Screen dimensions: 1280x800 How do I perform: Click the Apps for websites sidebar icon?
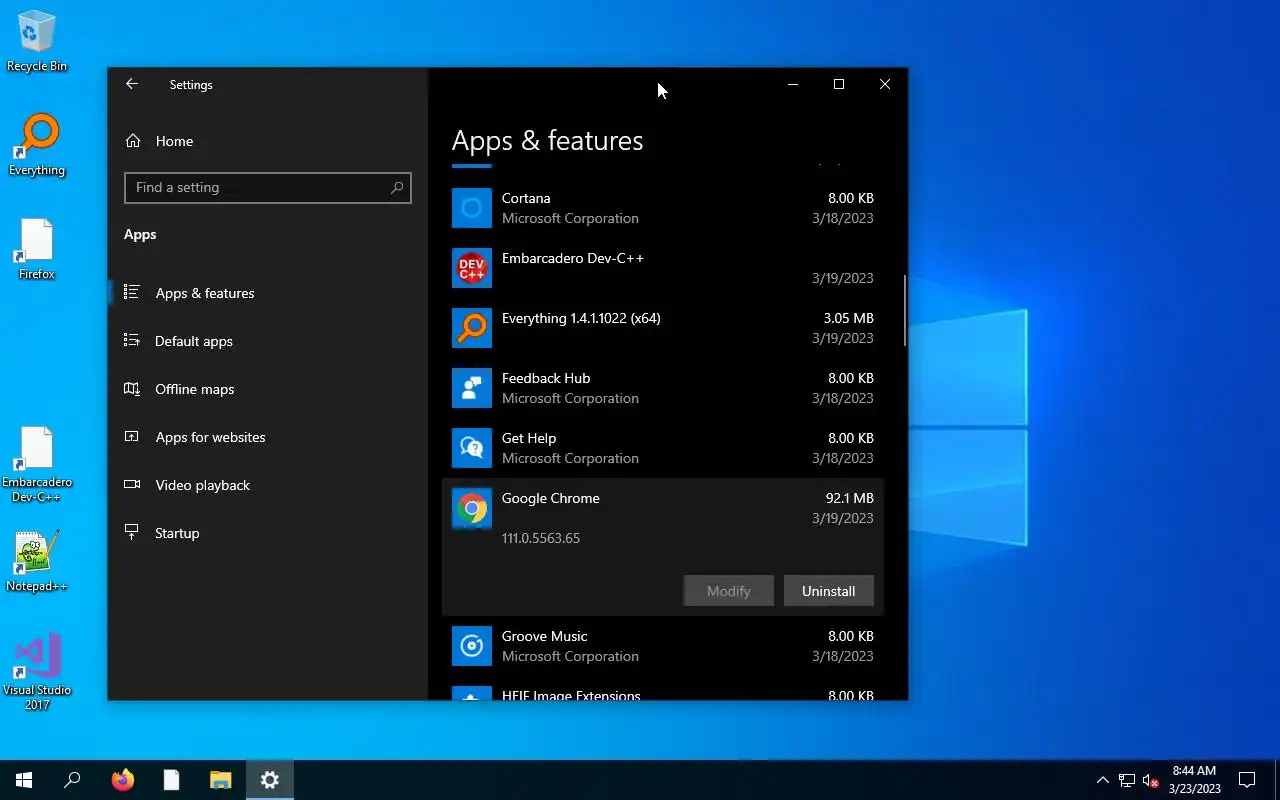pos(131,437)
